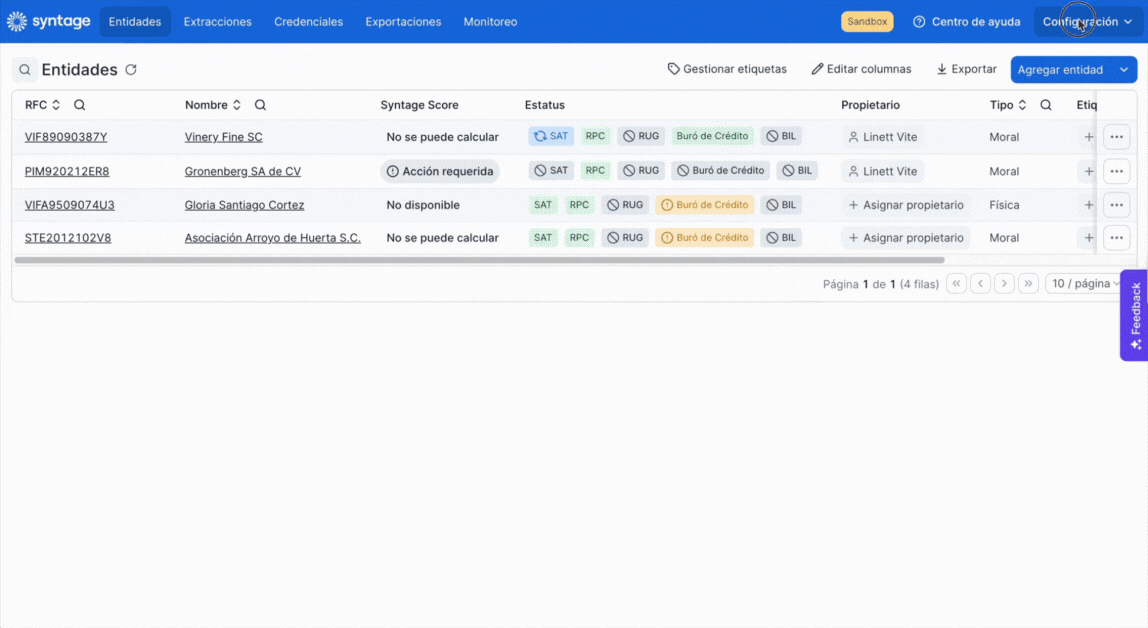Go to next page button

1004,283
